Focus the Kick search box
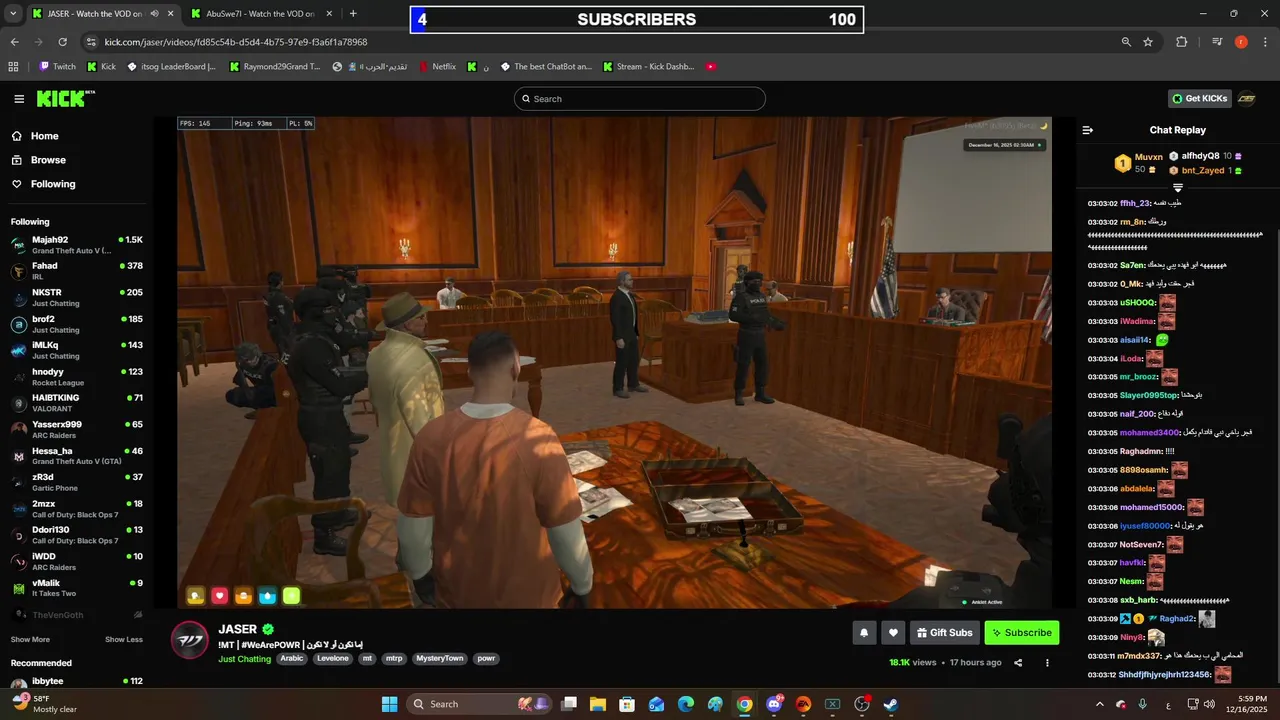 click(x=640, y=99)
